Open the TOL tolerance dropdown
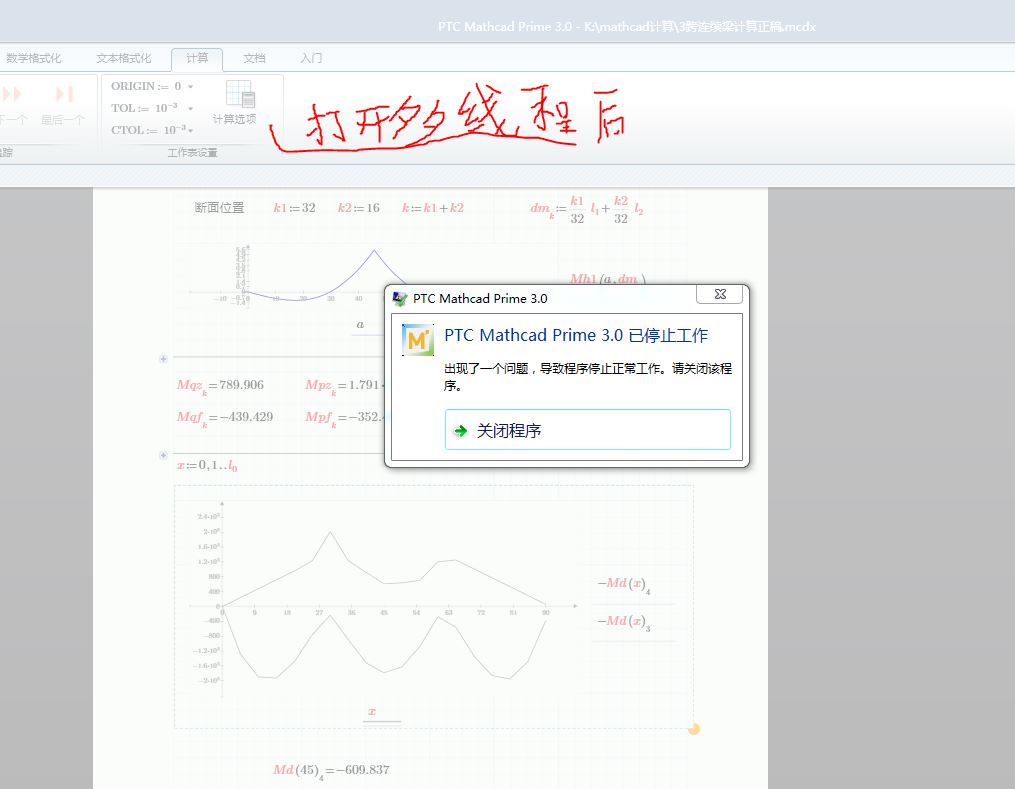This screenshot has width=1015, height=789. point(190,109)
